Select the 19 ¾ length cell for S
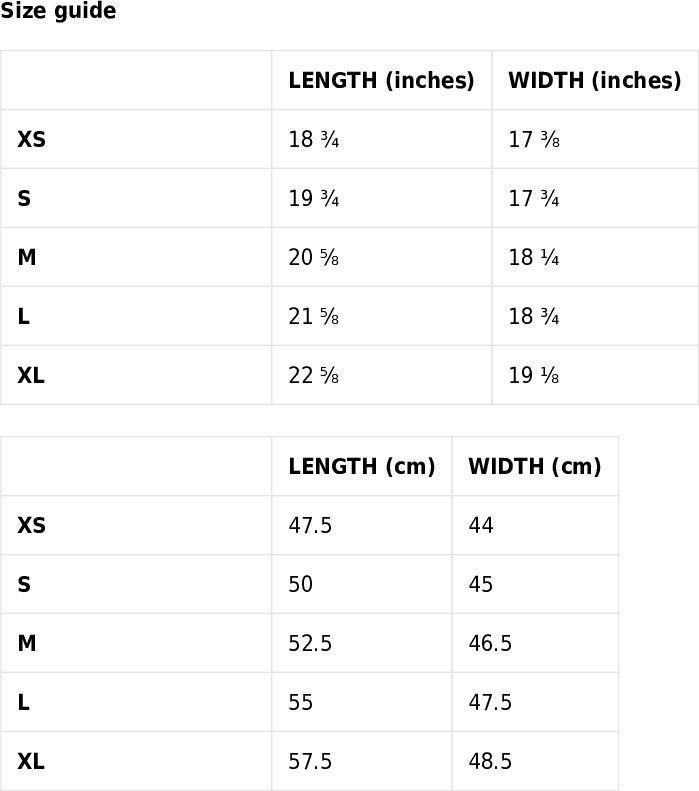Screen dimensions: 699x791 (x=381, y=198)
